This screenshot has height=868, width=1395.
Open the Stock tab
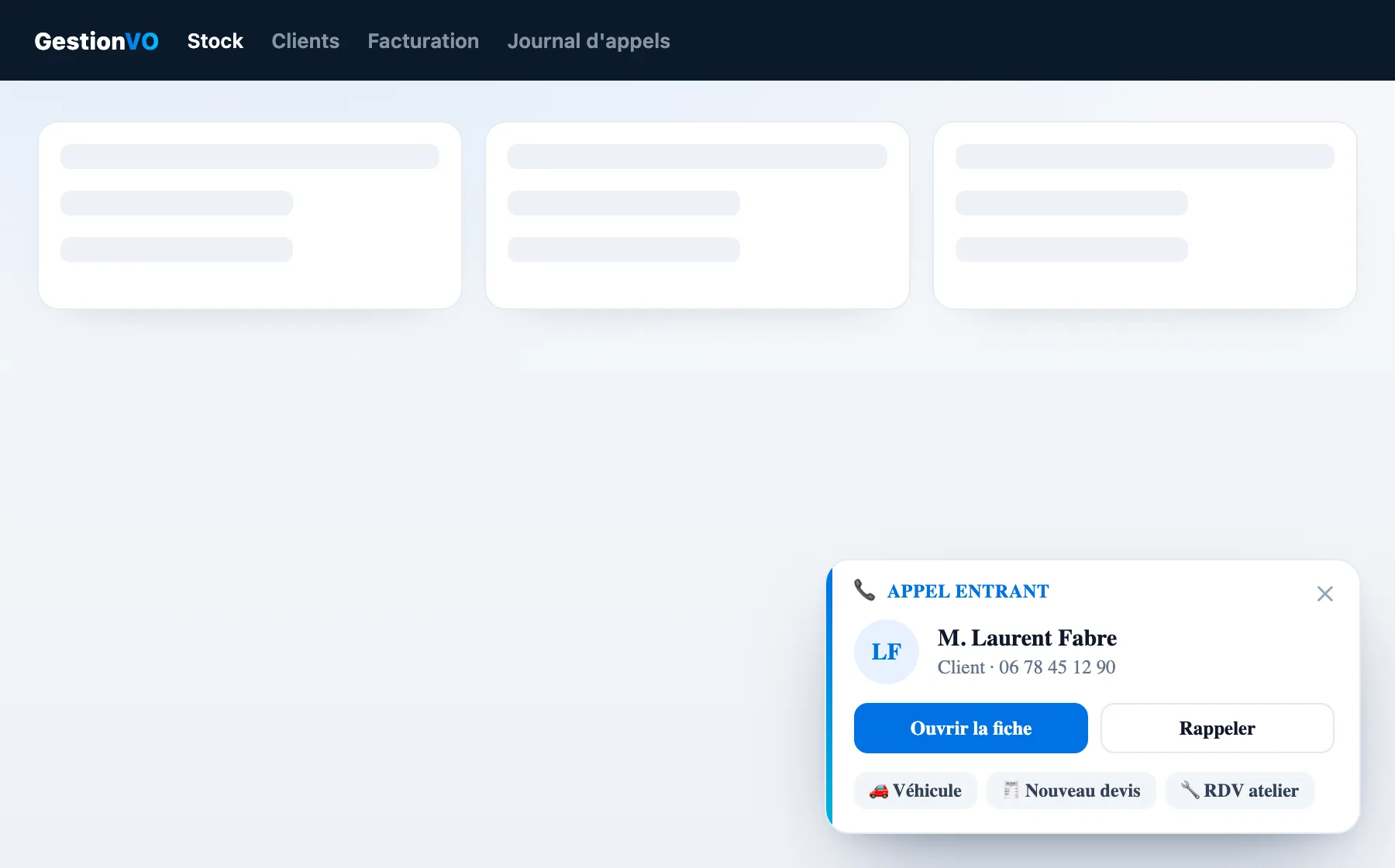pos(215,41)
